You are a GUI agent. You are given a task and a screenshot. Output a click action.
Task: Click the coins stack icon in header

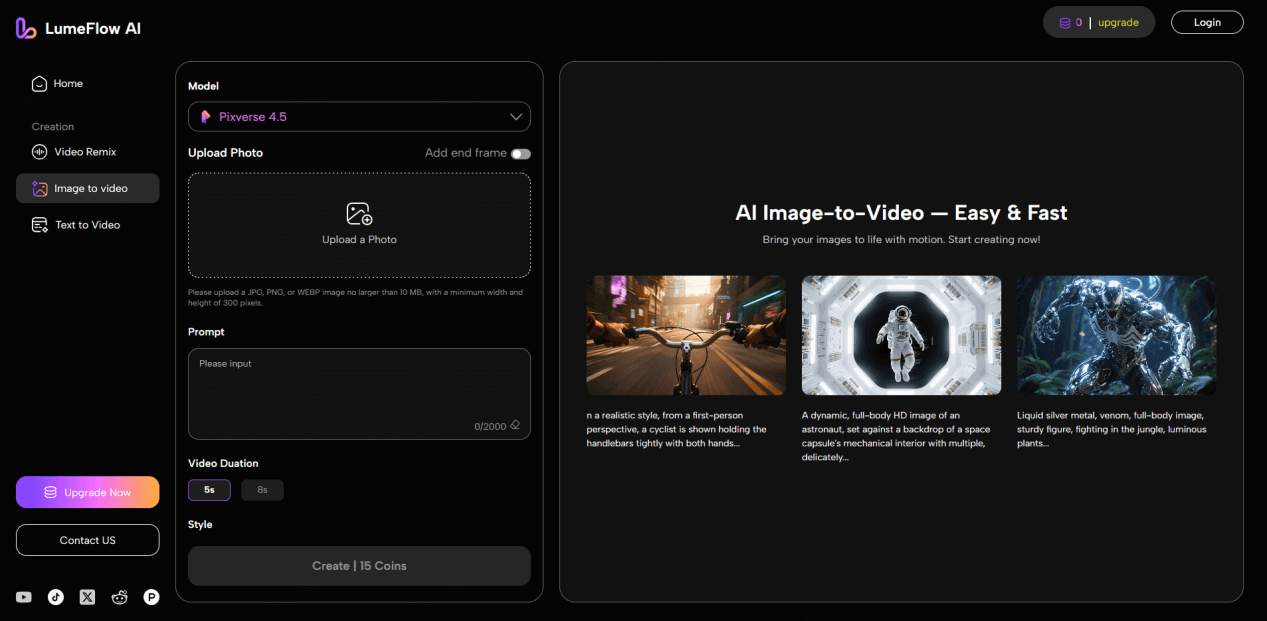[1065, 22]
